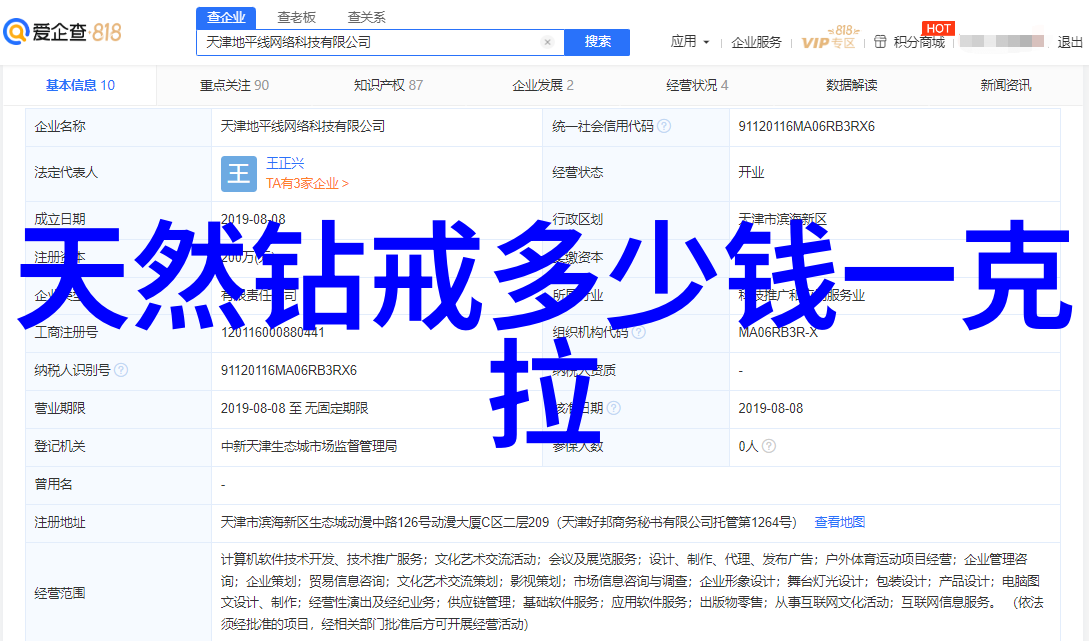Switch to 重点关注 90 tab

(234, 85)
